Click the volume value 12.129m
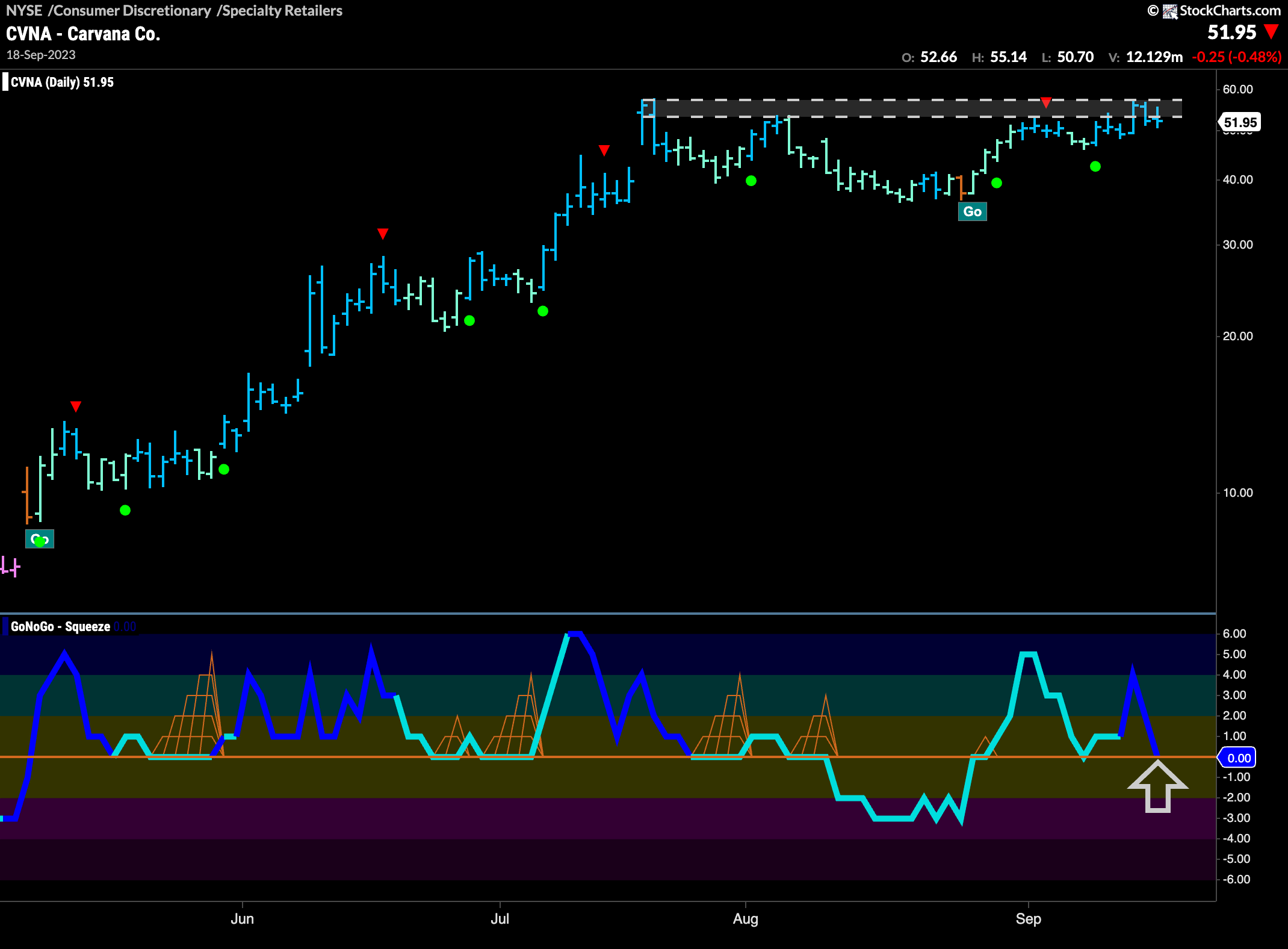 (x=1154, y=57)
